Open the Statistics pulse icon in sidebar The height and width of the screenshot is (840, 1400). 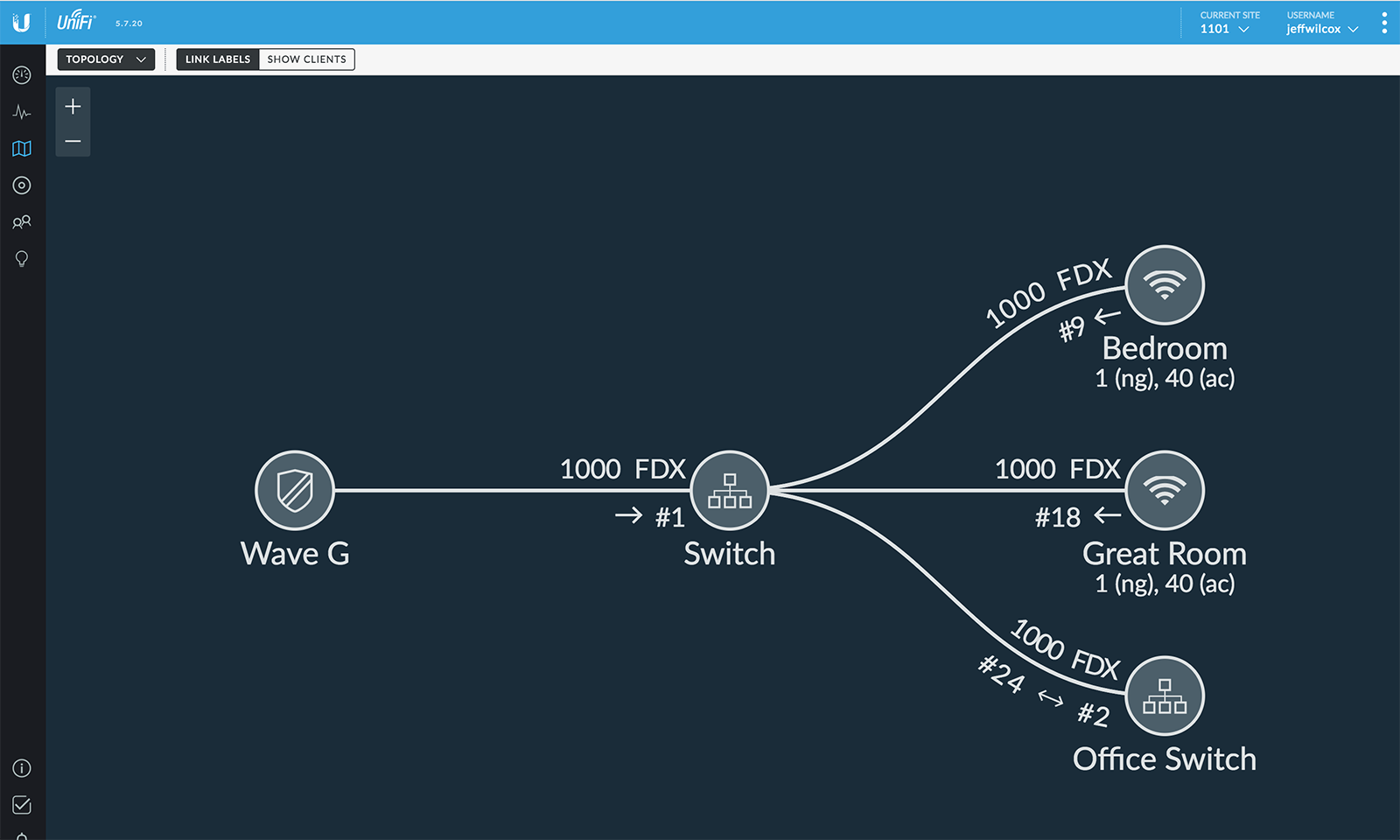(x=22, y=112)
